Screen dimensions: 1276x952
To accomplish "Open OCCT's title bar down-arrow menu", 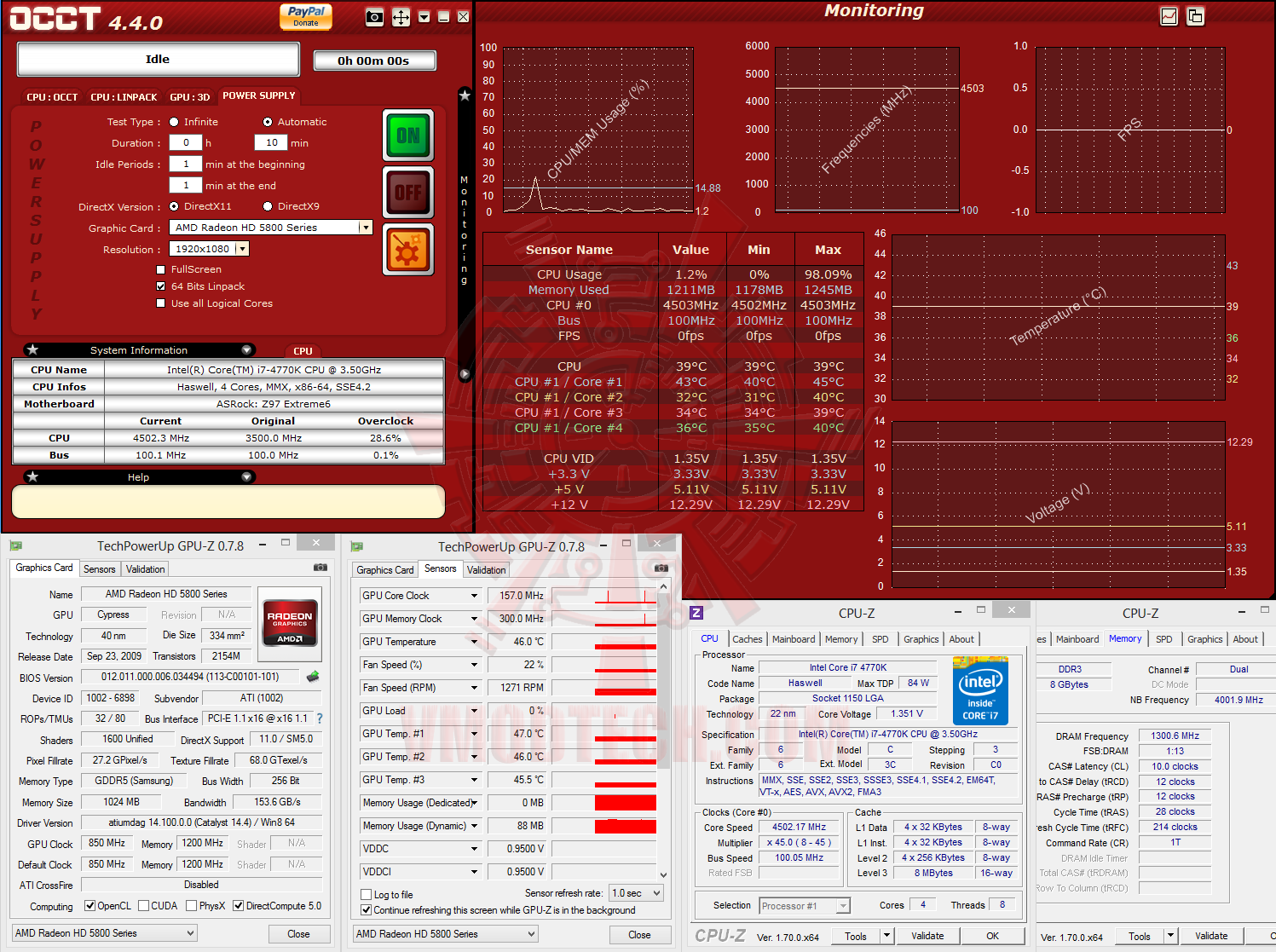I will tap(424, 17).
